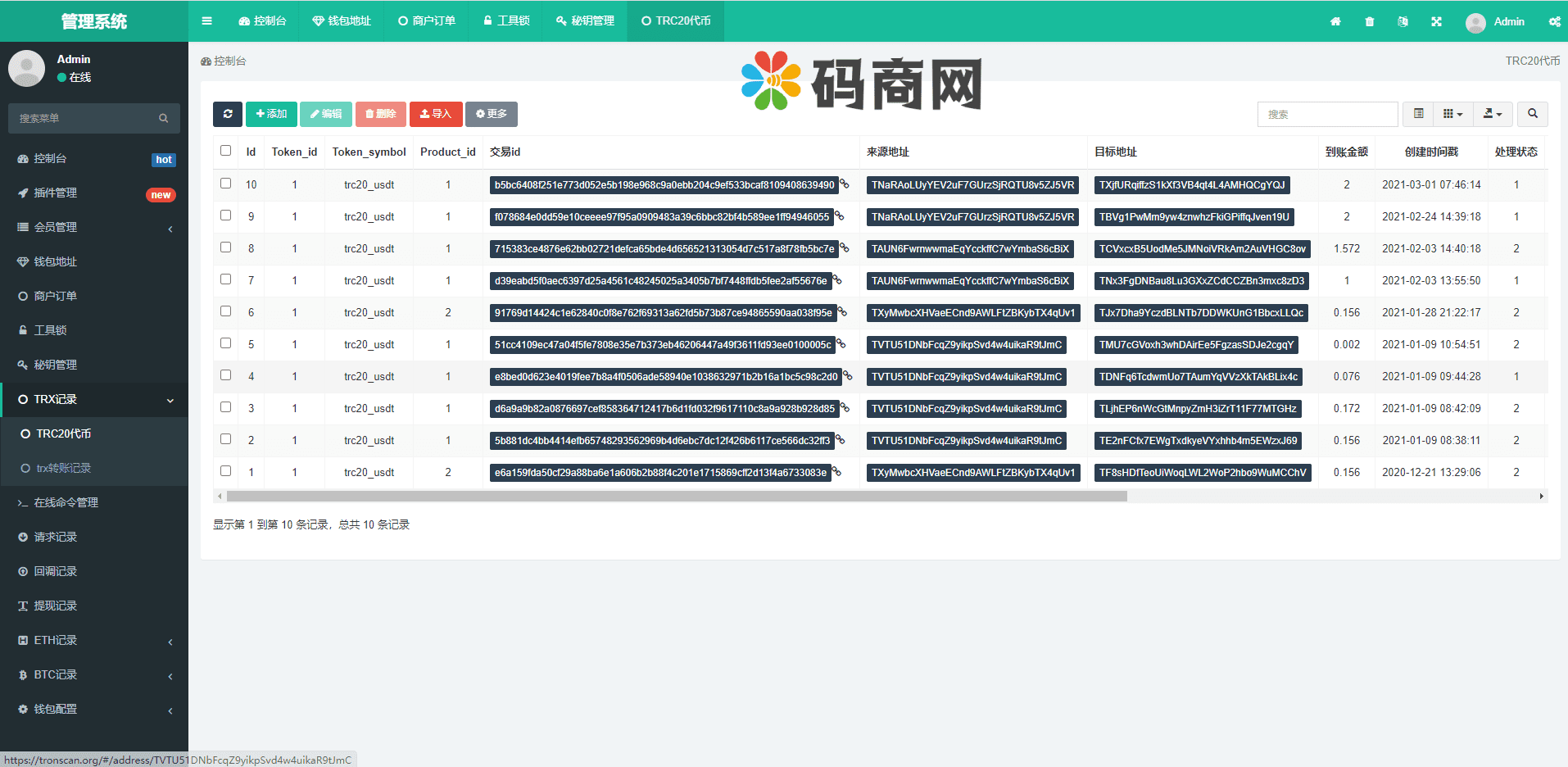
Task: Select trx转账记录 in the sidebar
Action: pos(64,468)
